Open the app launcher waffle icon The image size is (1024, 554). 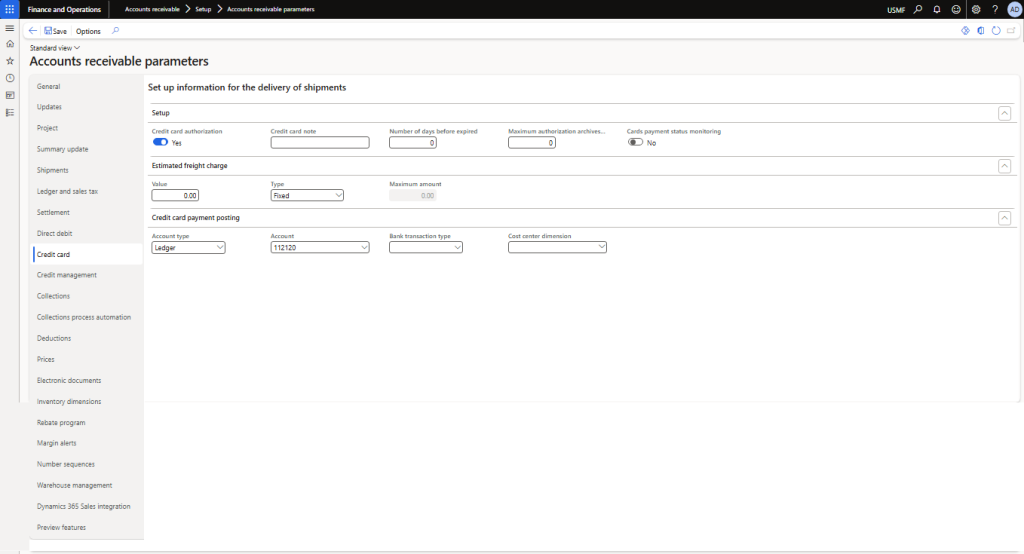point(9,9)
